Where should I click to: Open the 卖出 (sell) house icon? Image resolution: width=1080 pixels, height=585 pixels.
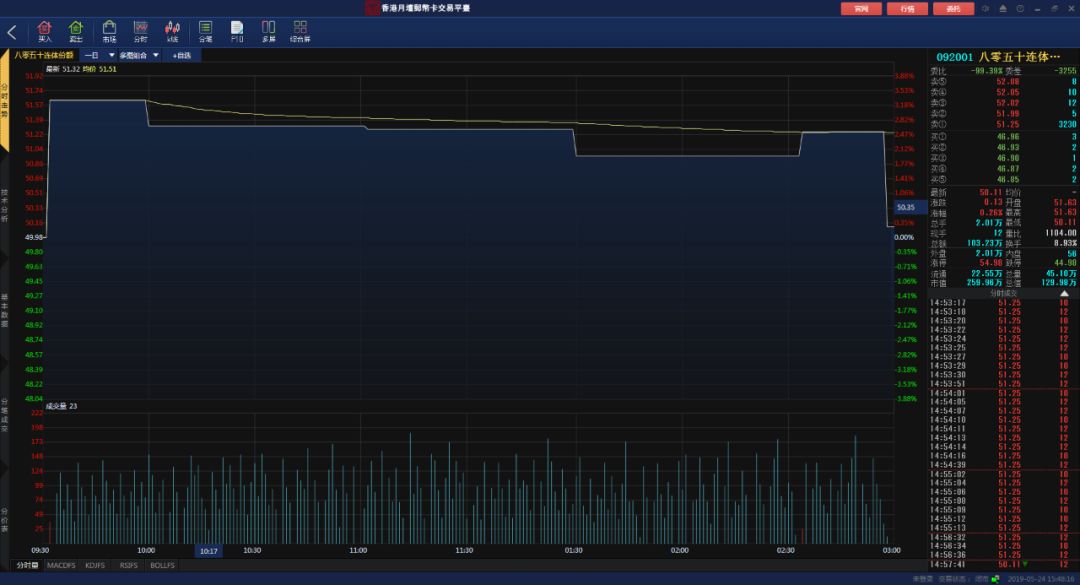click(x=76, y=32)
